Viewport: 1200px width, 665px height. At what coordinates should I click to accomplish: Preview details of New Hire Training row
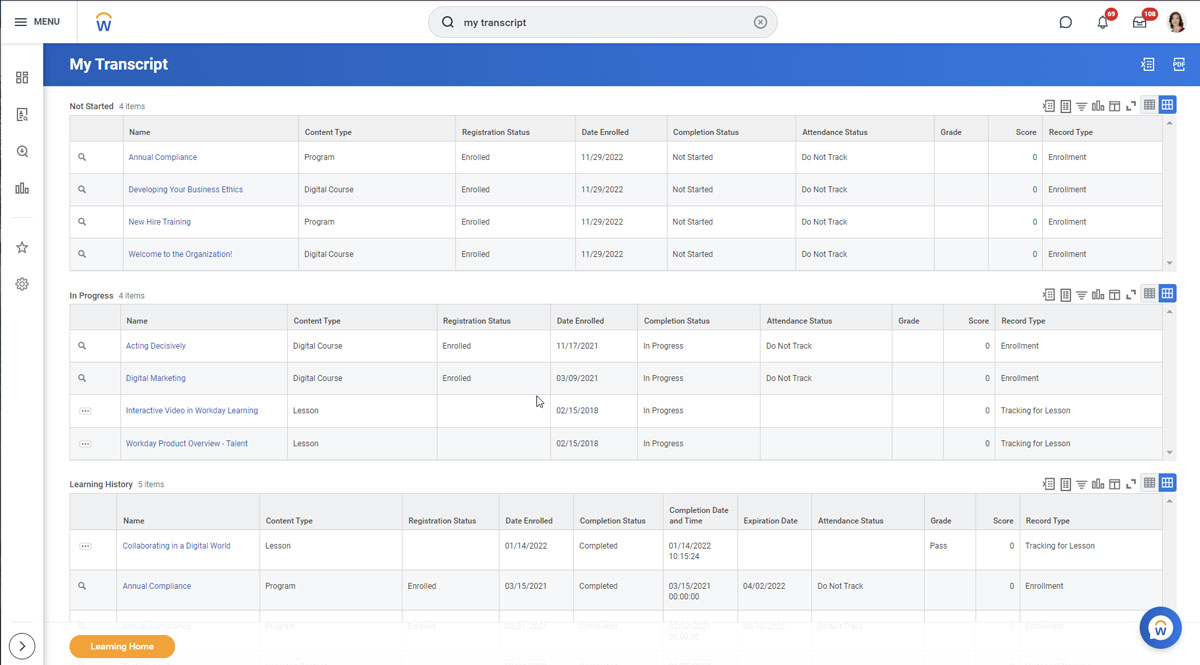click(x=82, y=222)
